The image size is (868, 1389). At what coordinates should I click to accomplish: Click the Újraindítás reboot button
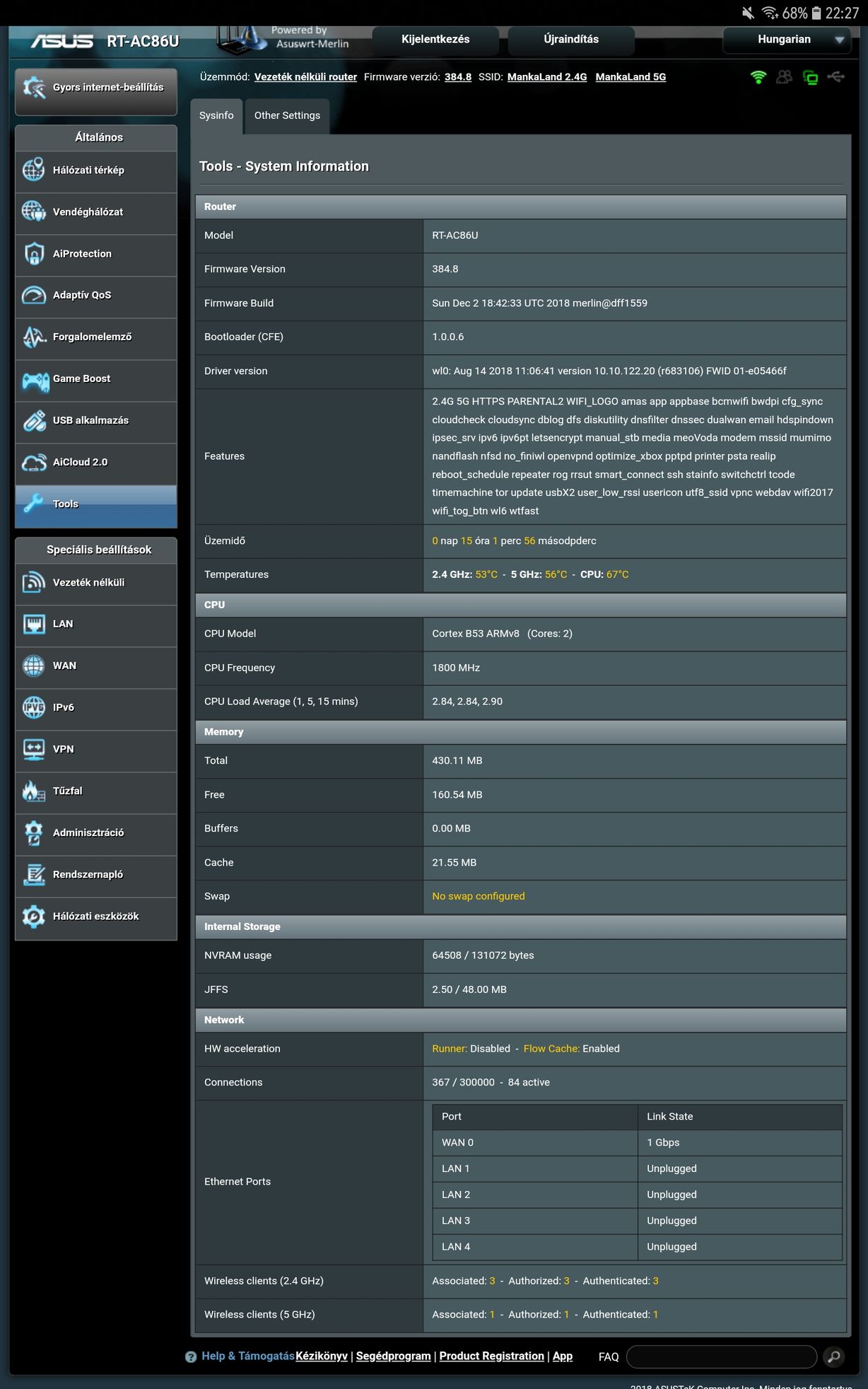[x=571, y=40]
